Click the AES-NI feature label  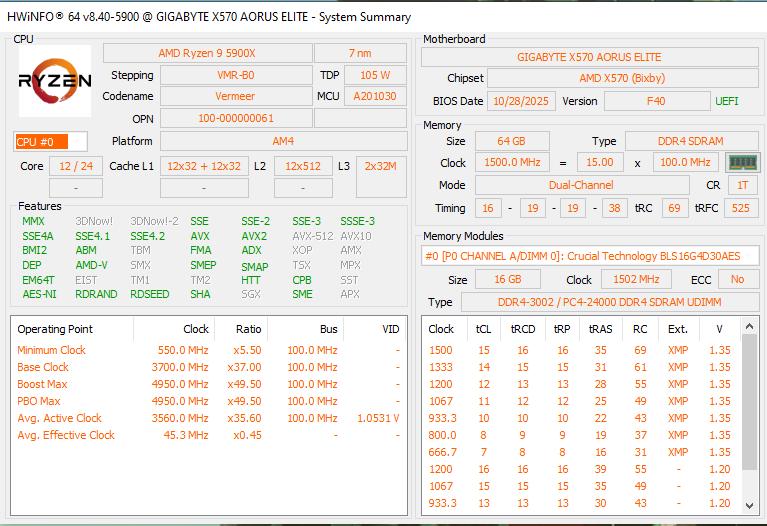tap(39, 295)
